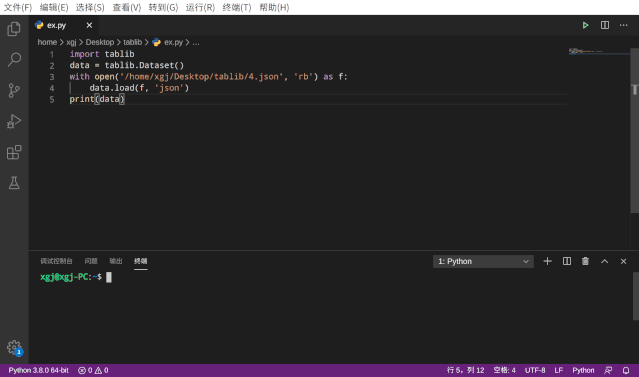Open the 查看(V) menu
The height and width of the screenshot is (377, 639).
pyautogui.click(x=127, y=7)
